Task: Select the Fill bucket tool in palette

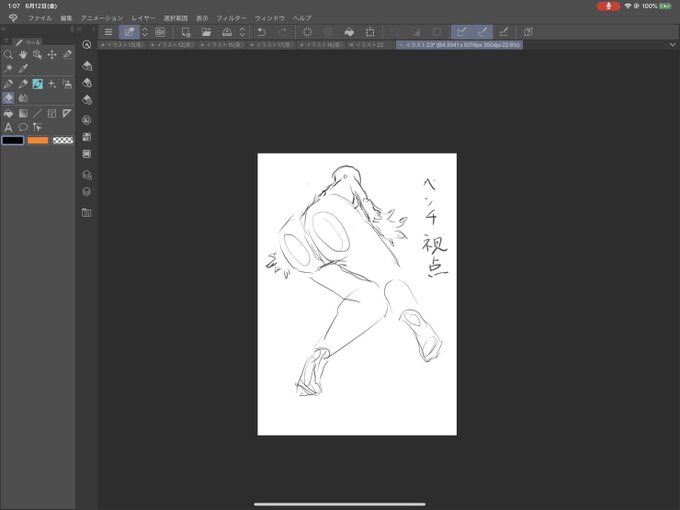Action: [8, 114]
